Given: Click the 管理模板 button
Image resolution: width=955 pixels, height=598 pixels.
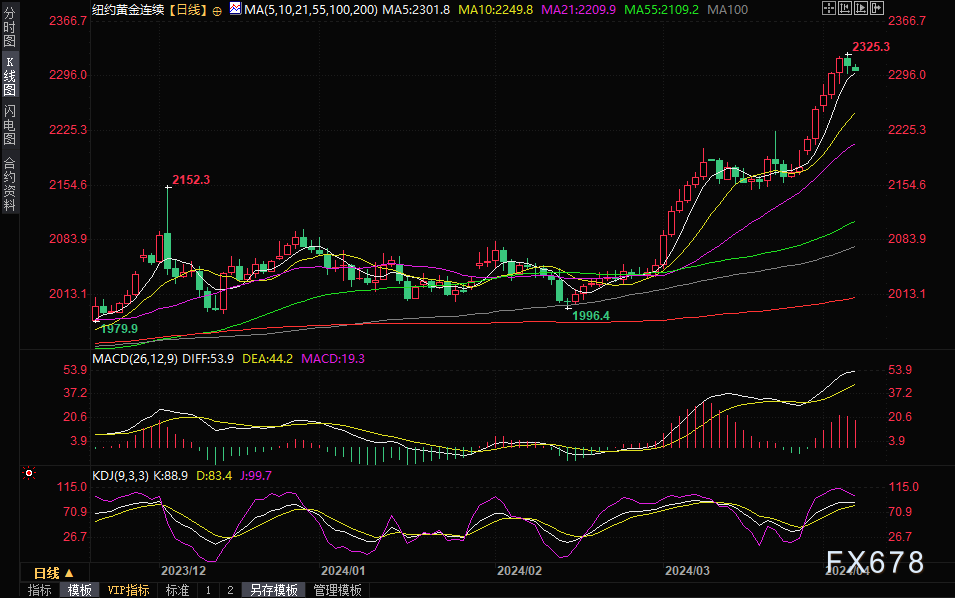Looking at the screenshot, I should [x=336, y=590].
